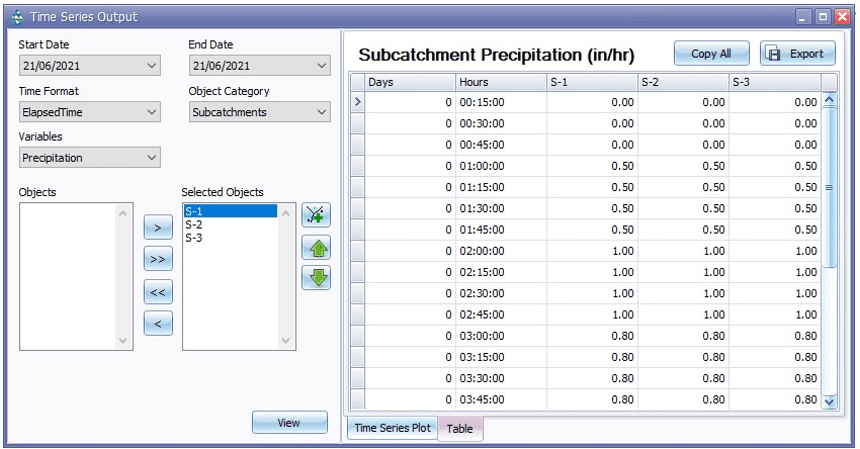Maximize the Time Series Output window
This screenshot has height=449, width=860.
point(823,17)
